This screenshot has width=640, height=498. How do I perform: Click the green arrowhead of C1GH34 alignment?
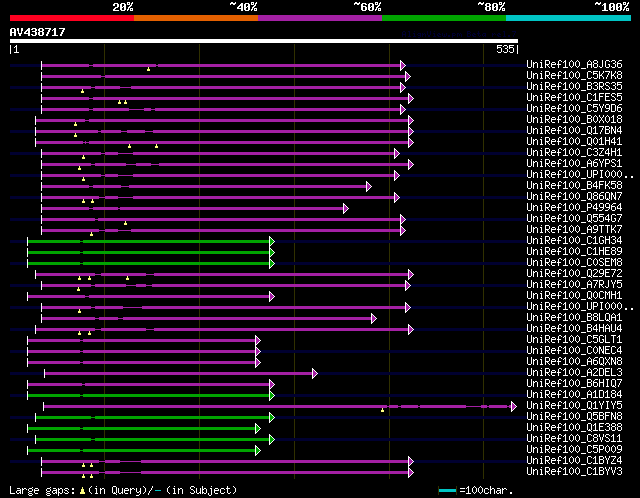(x=272, y=242)
